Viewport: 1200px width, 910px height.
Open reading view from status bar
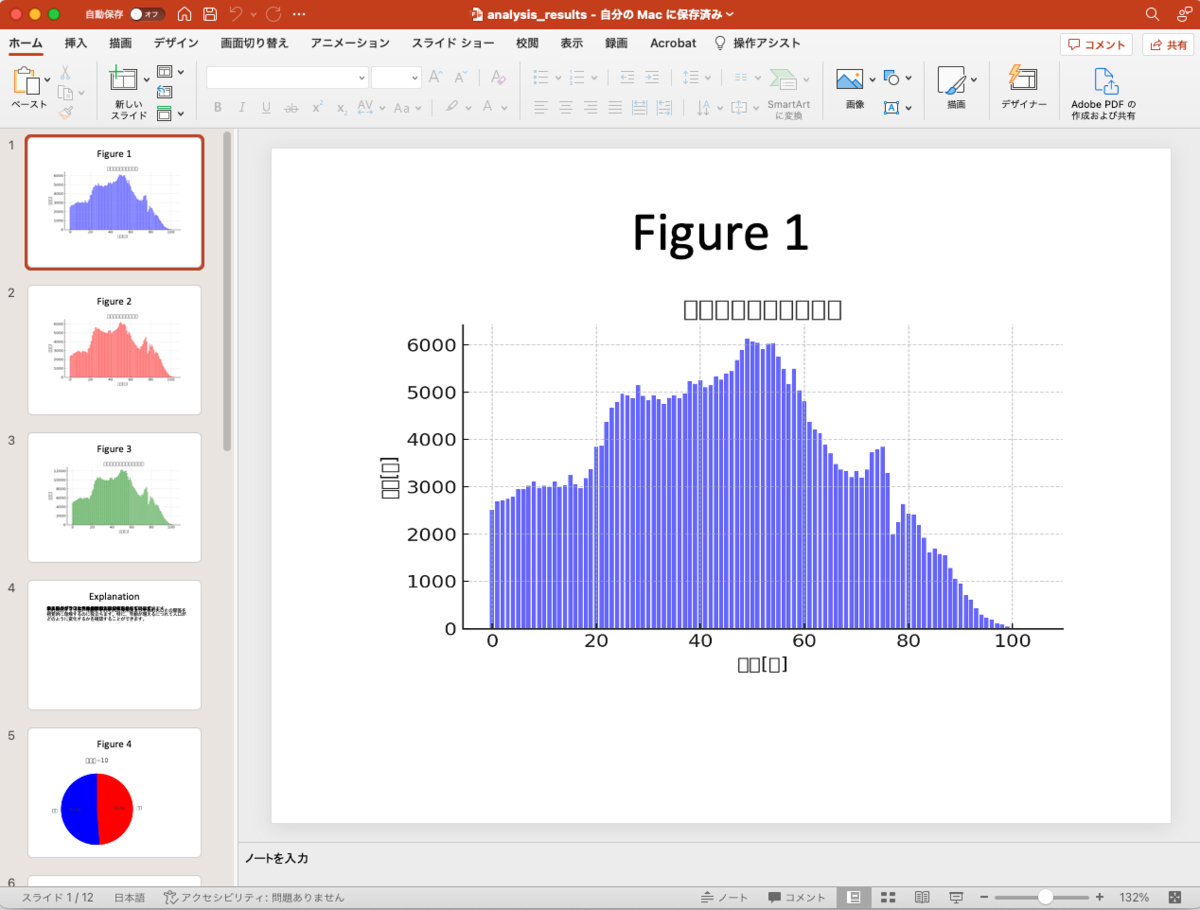pos(922,897)
